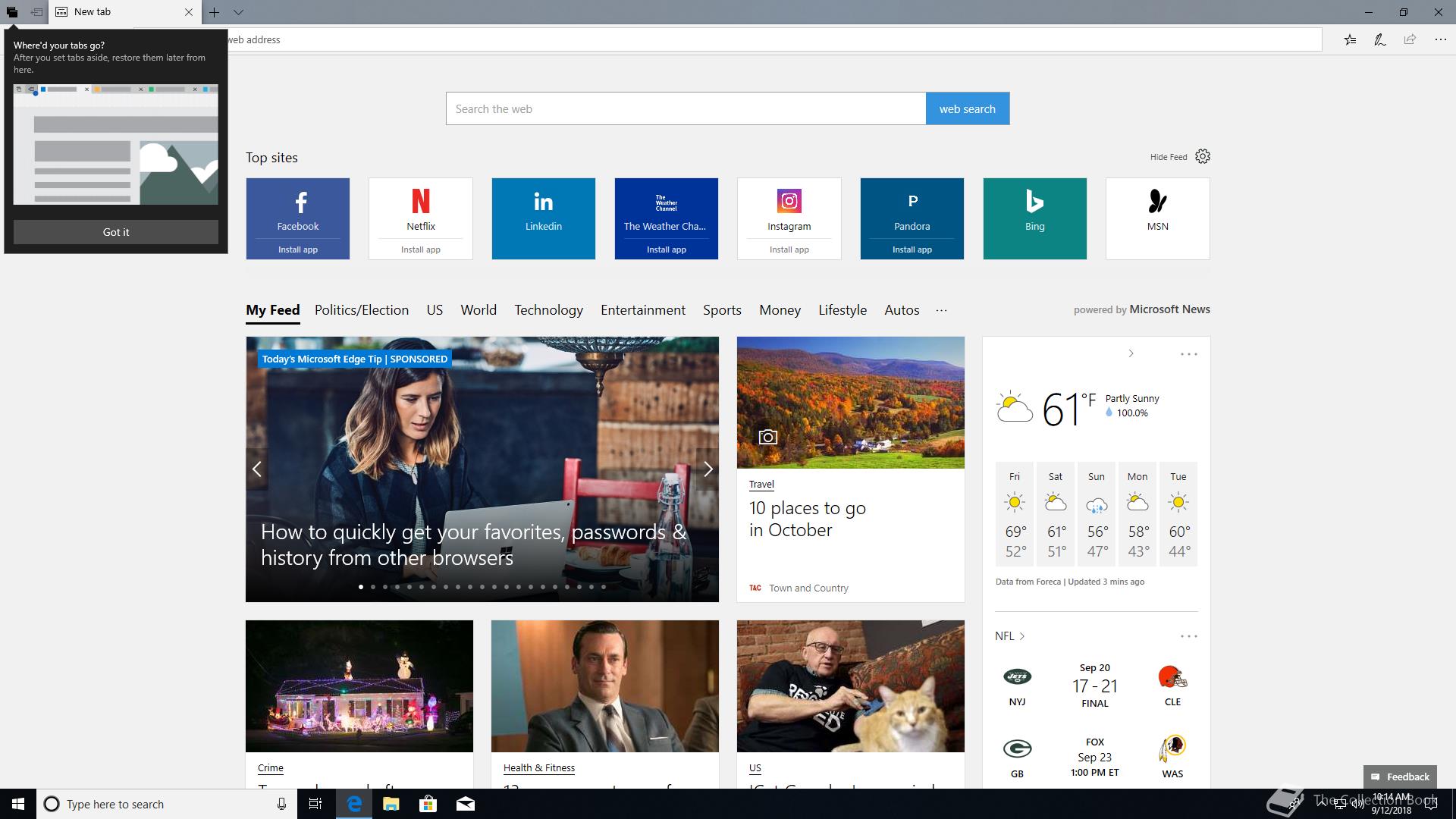1456x819 pixels.
Task: Open 10 places to go in October article
Action: [808, 519]
